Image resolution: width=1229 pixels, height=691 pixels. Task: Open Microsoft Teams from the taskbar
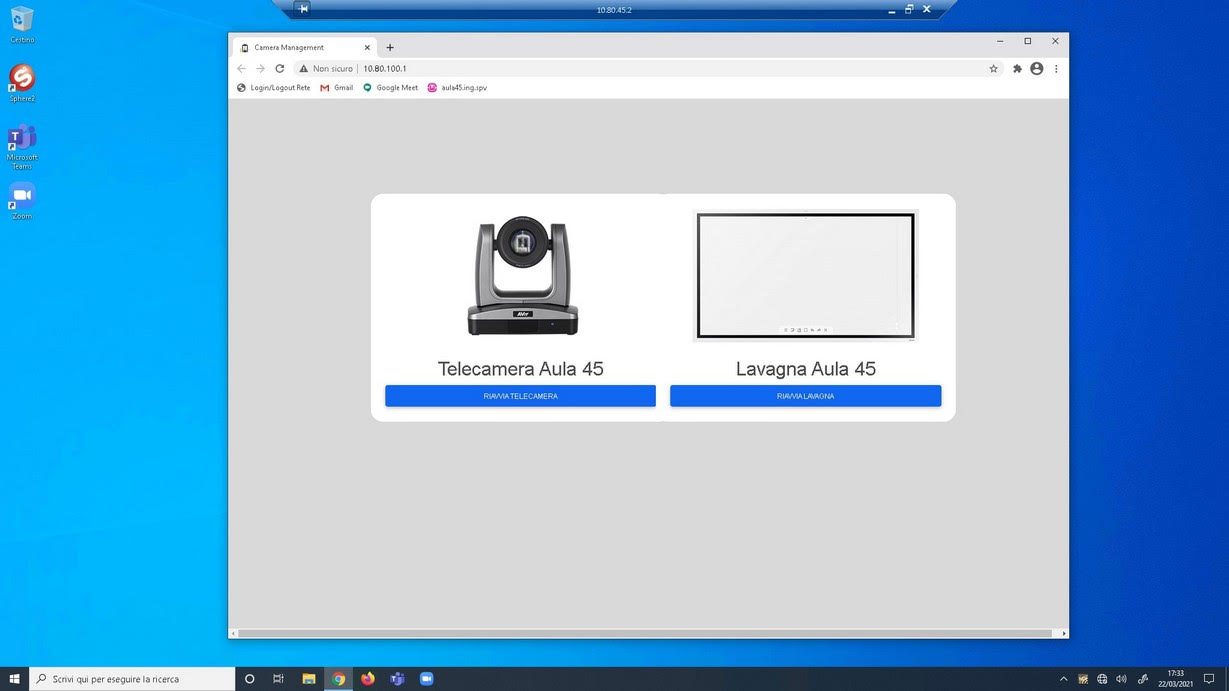(x=397, y=679)
